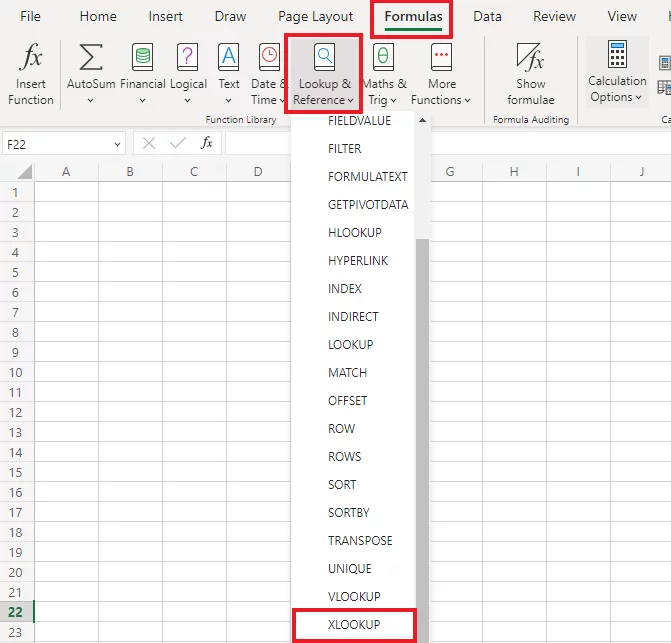Screen dimensions: 671x643
Task: Choose SORTBY from the function list
Action: coord(354,513)
